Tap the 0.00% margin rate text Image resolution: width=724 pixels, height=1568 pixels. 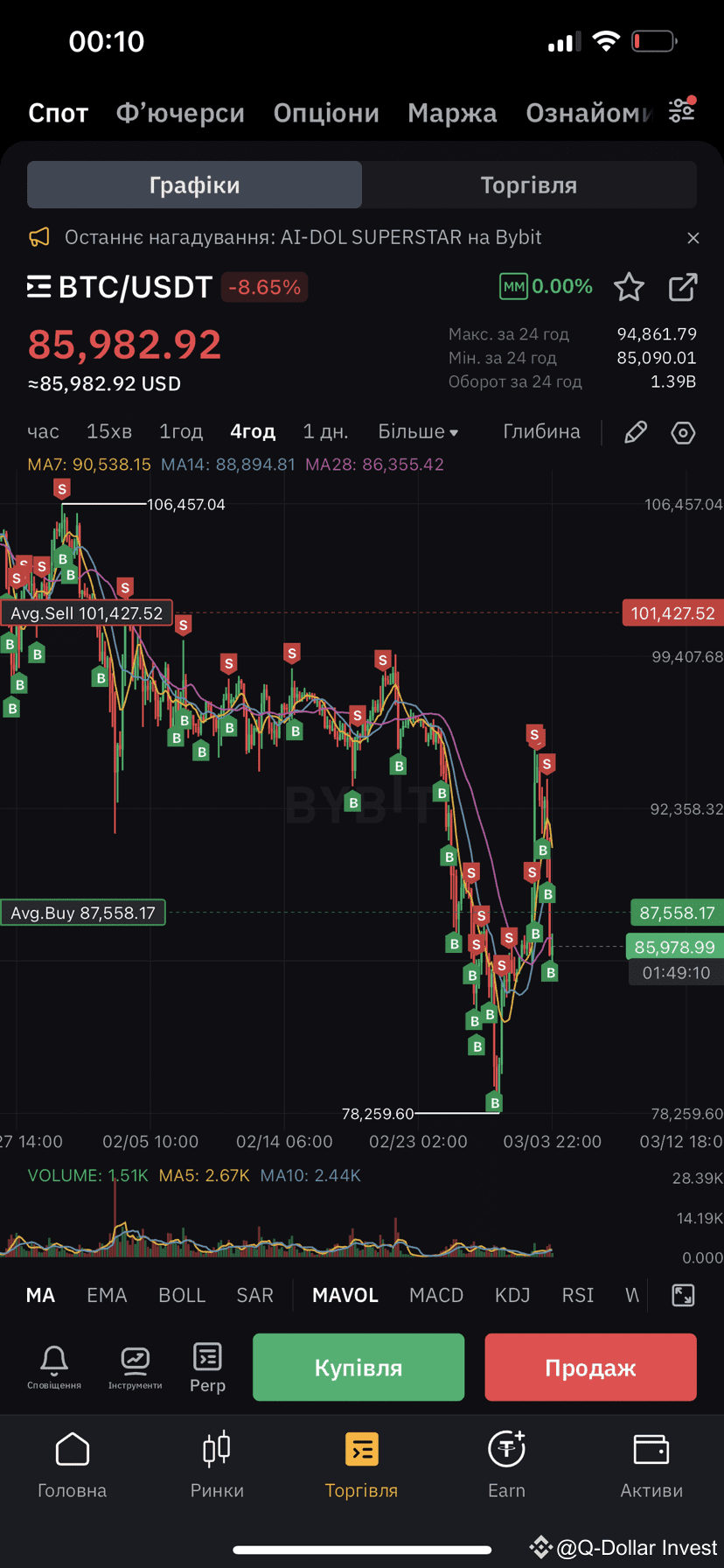tap(562, 286)
